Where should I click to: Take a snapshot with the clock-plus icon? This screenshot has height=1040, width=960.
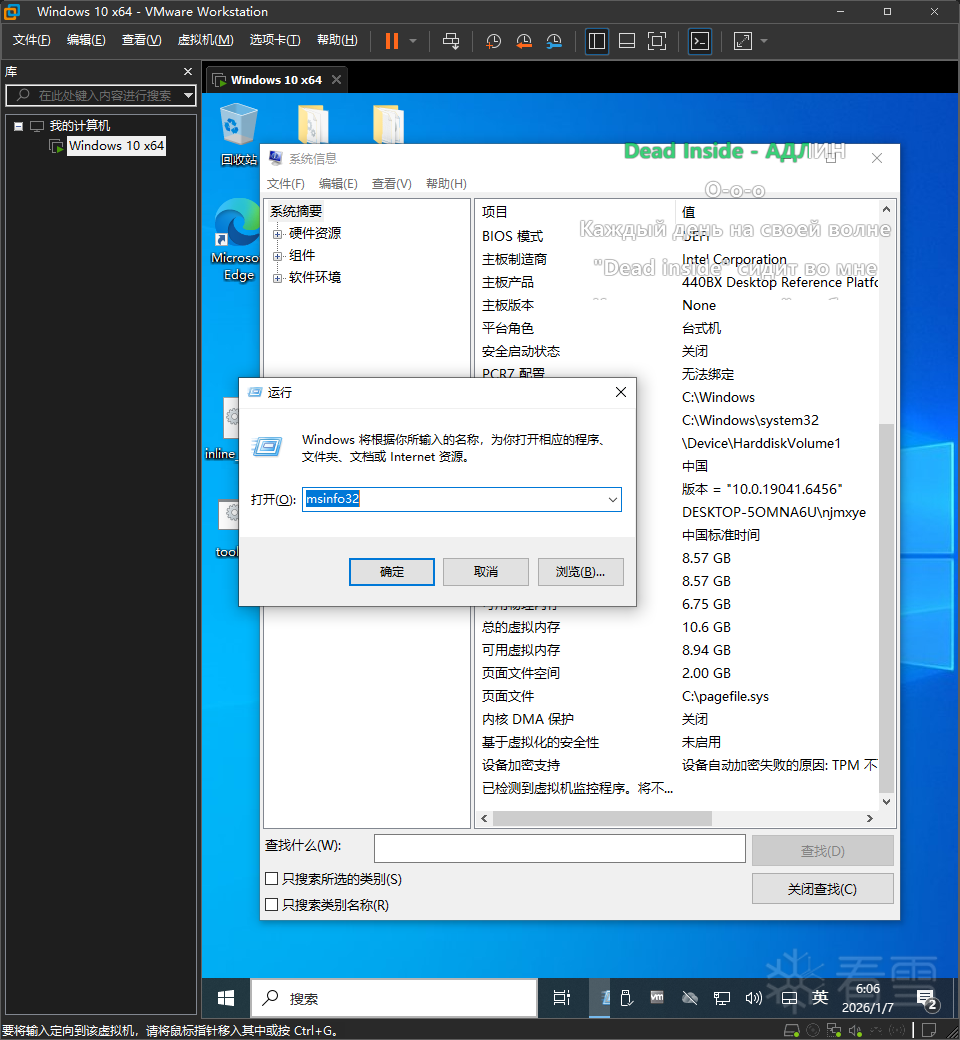(x=493, y=41)
